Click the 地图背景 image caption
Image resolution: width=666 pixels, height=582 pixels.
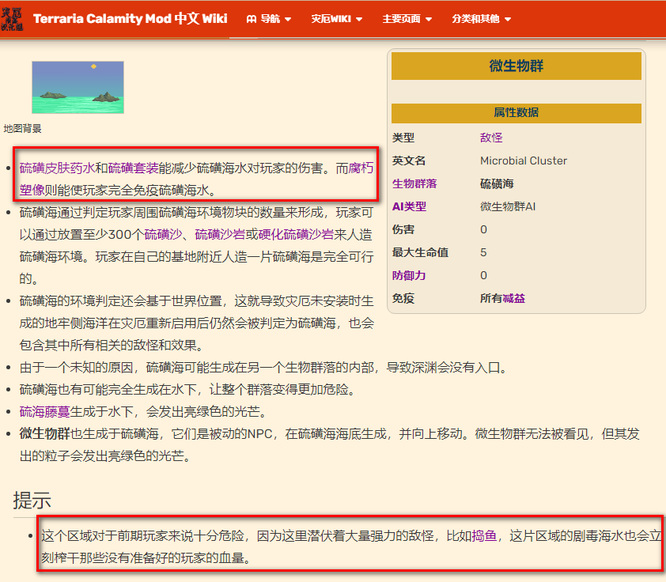(x=23, y=128)
